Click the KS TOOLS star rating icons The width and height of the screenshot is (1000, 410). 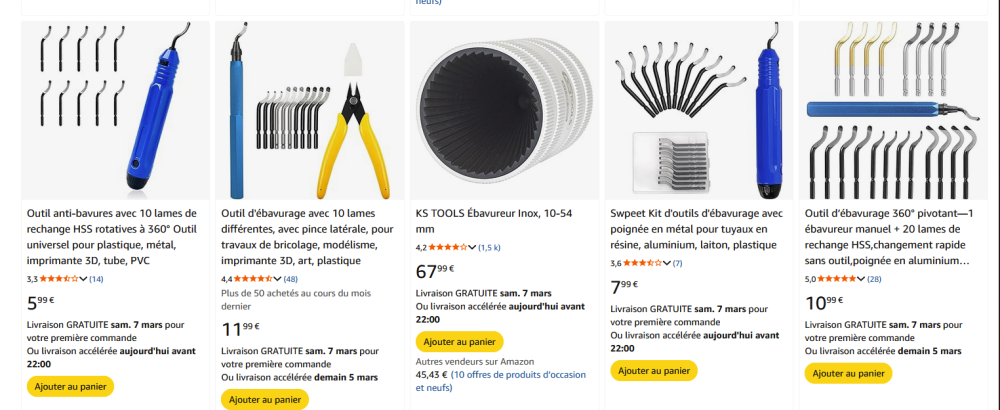448,247
